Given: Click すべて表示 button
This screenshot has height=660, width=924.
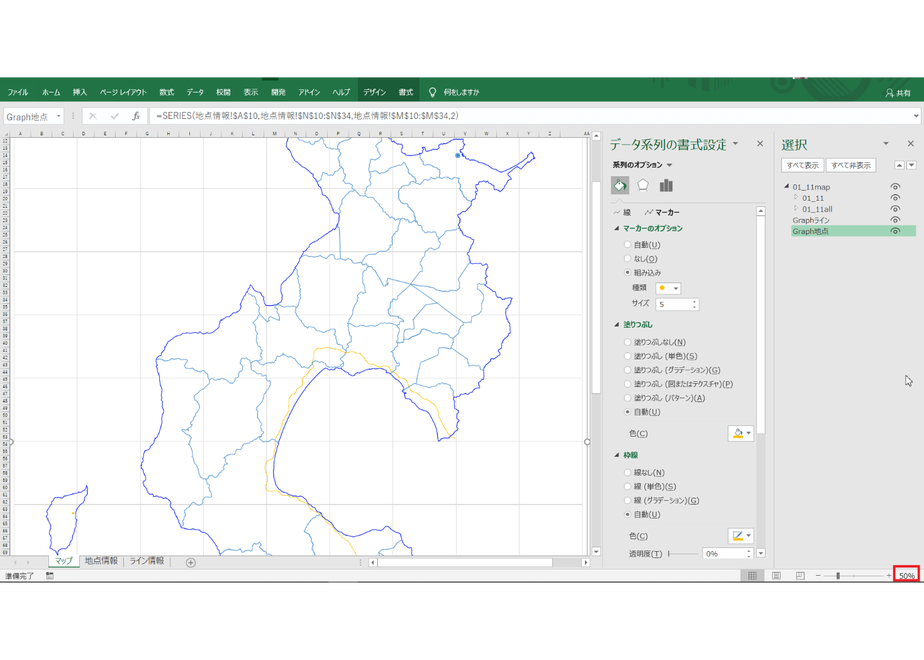Looking at the screenshot, I should pyautogui.click(x=802, y=166).
